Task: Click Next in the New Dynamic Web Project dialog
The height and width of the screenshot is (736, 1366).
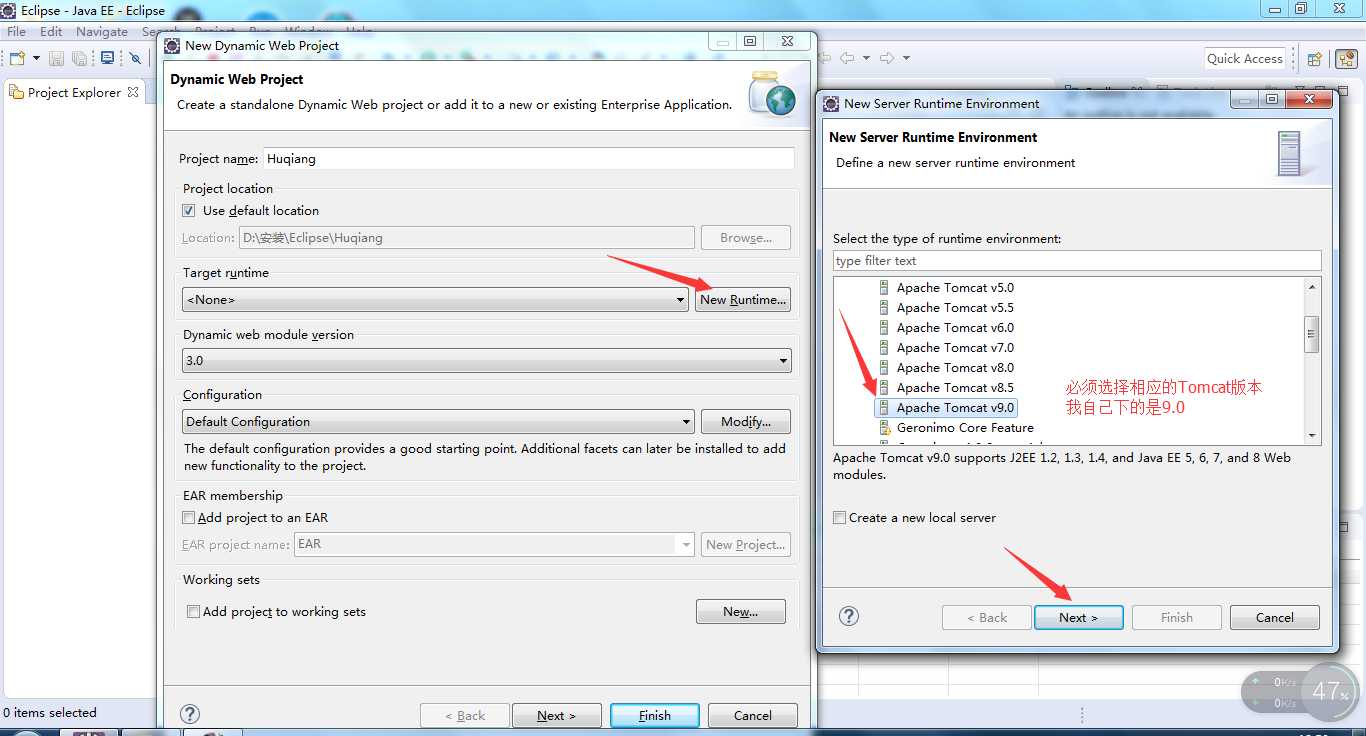Action: (557, 715)
